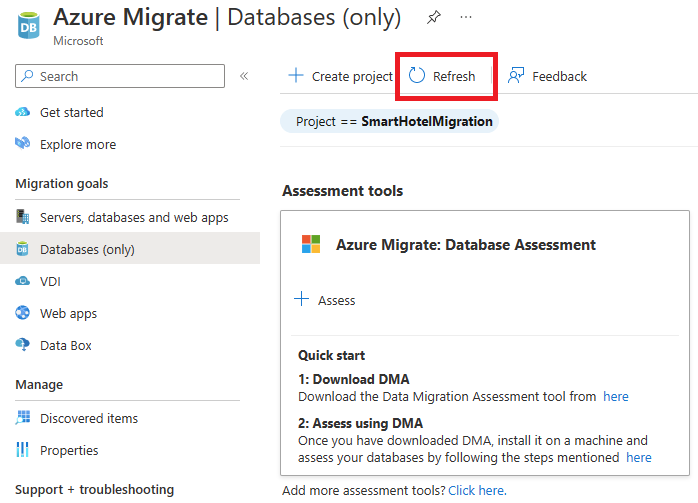Click the Assessment tools heading

point(343,191)
